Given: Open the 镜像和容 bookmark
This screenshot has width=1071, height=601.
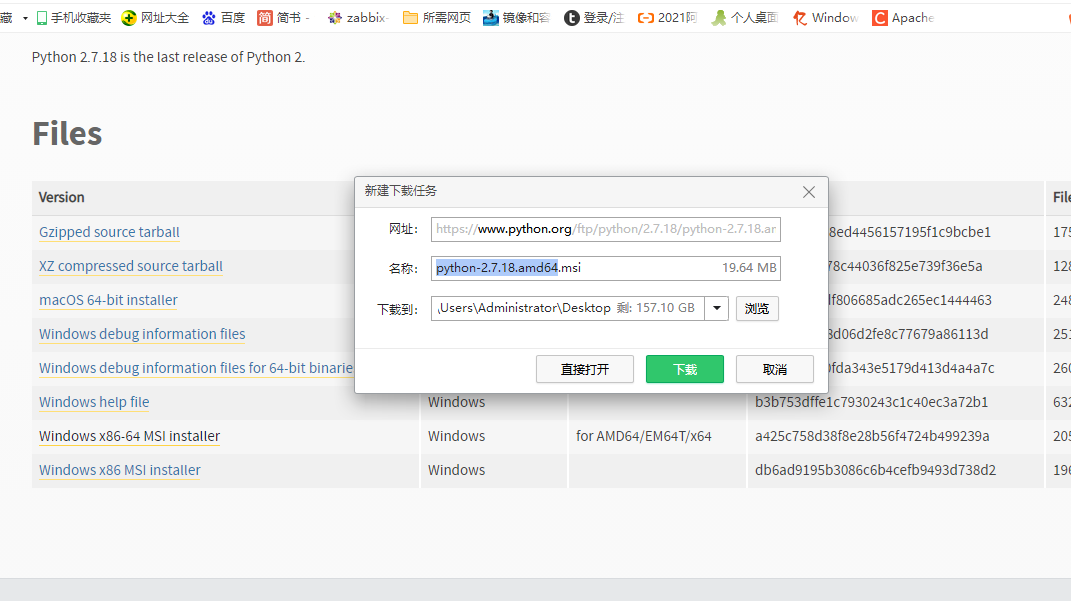Looking at the screenshot, I should (x=516, y=18).
